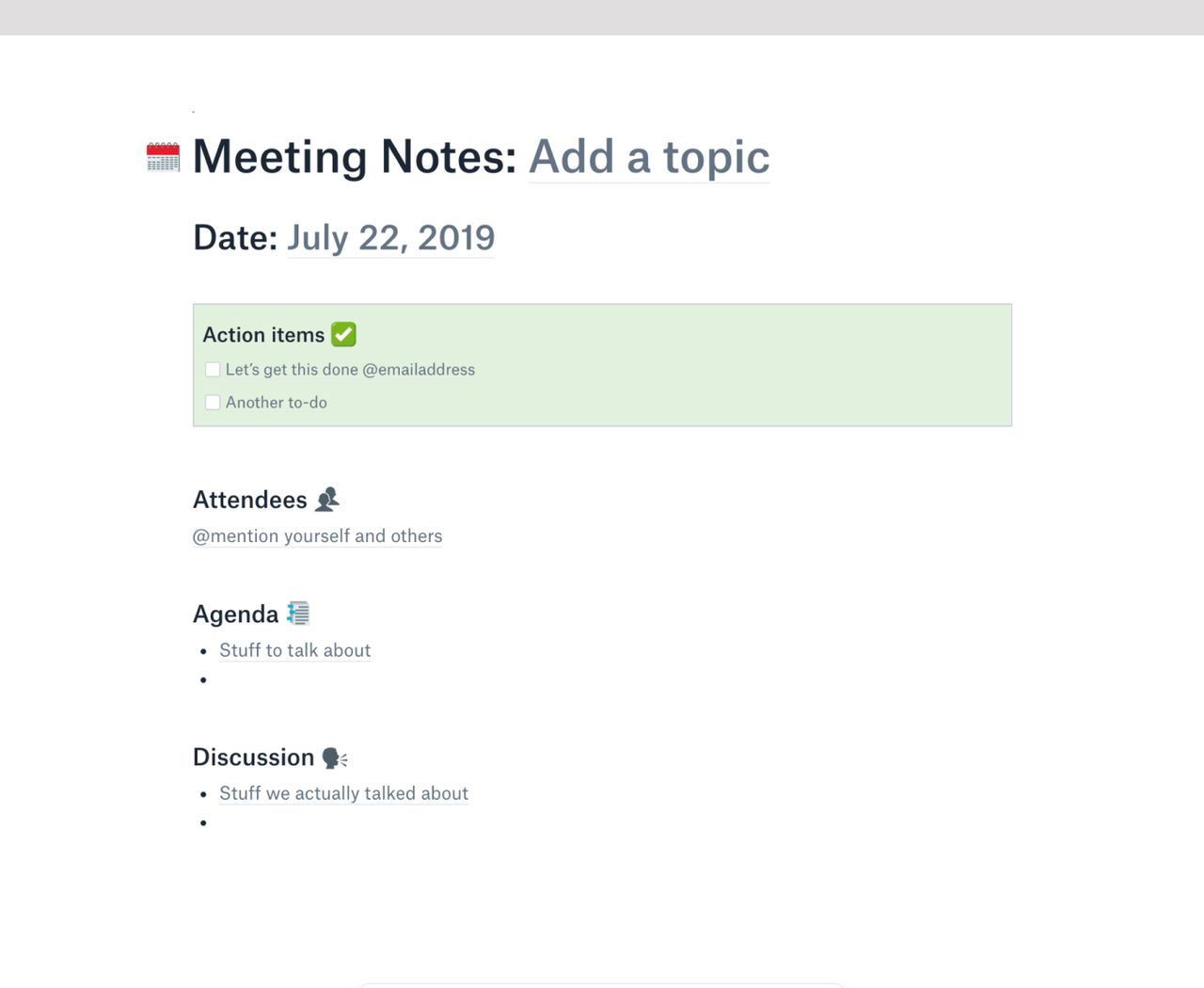Image resolution: width=1204 pixels, height=988 pixels.
Task: Click the Discussion section heading
Action: pyautogui.click(x=254, y=757)
